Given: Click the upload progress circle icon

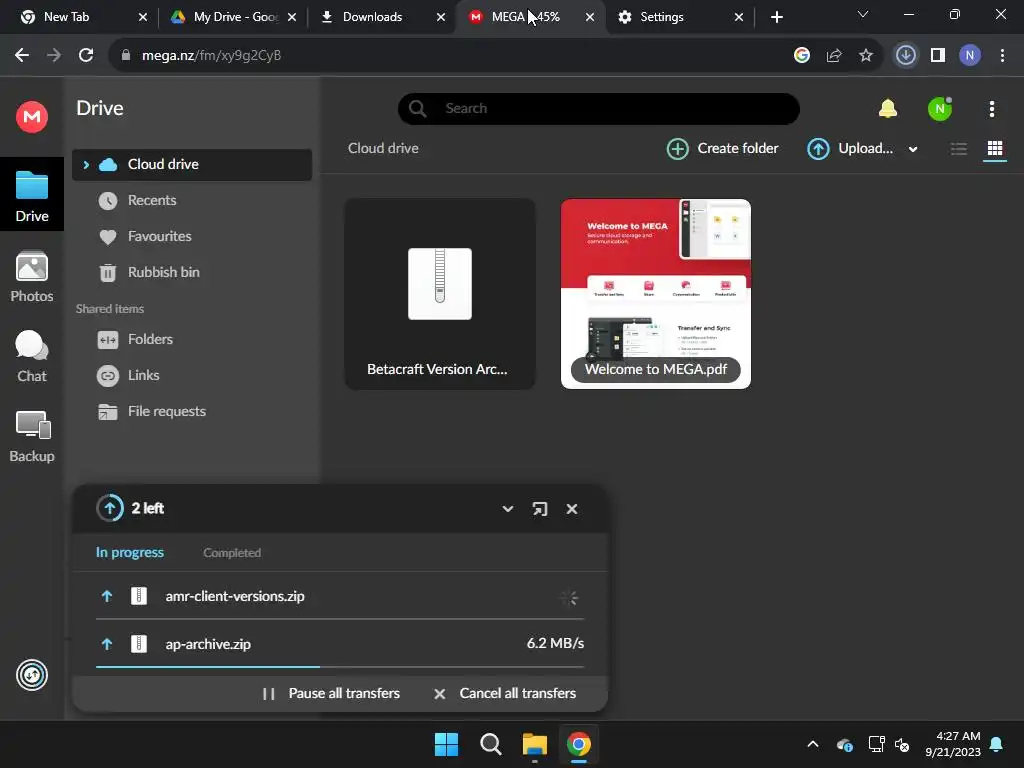Looking at the screenshot, I should pyautogui.click(x=110, y=508).
